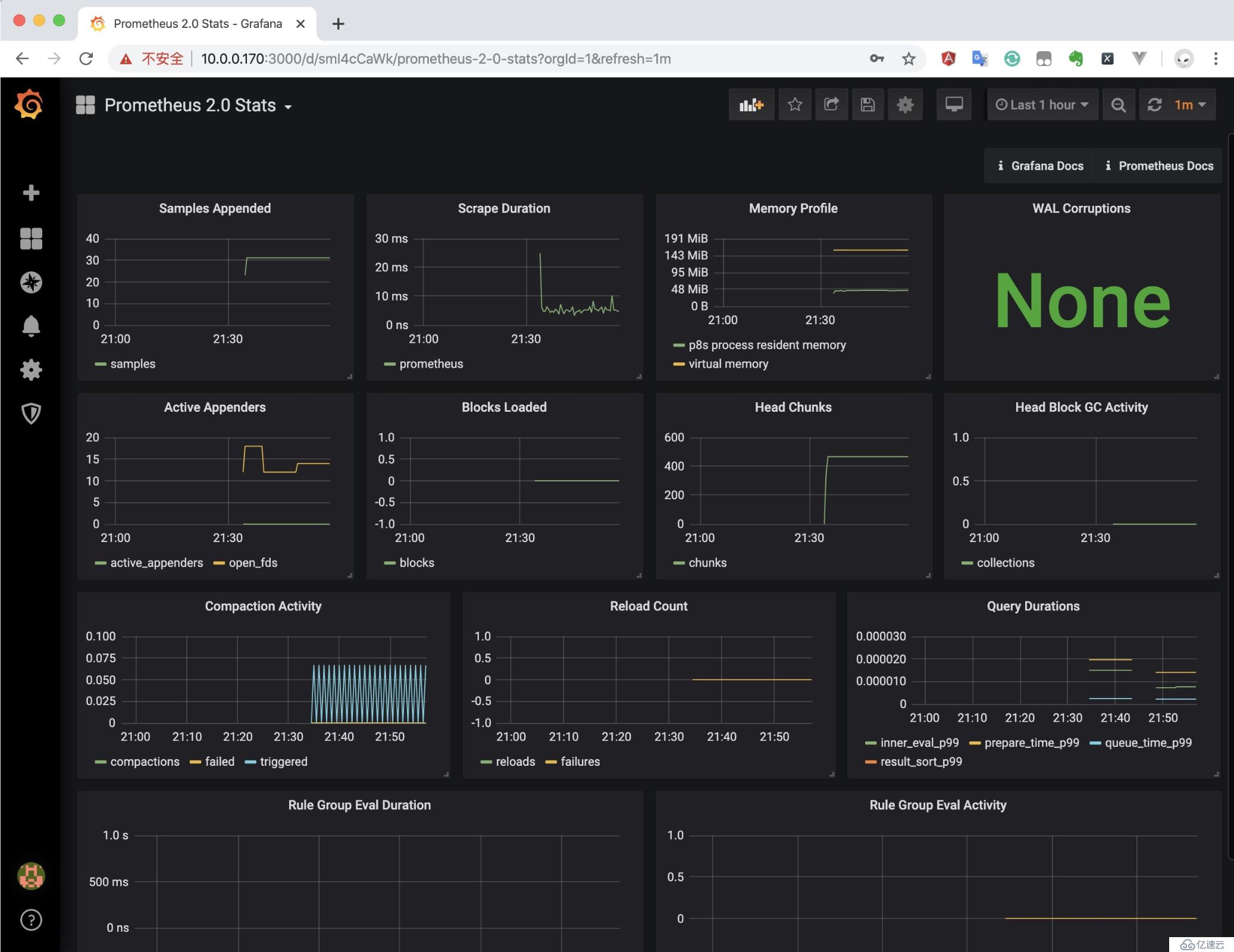Open the Google Translate extension
This screenshot has height=952, width=1234.
click(980, 58)
